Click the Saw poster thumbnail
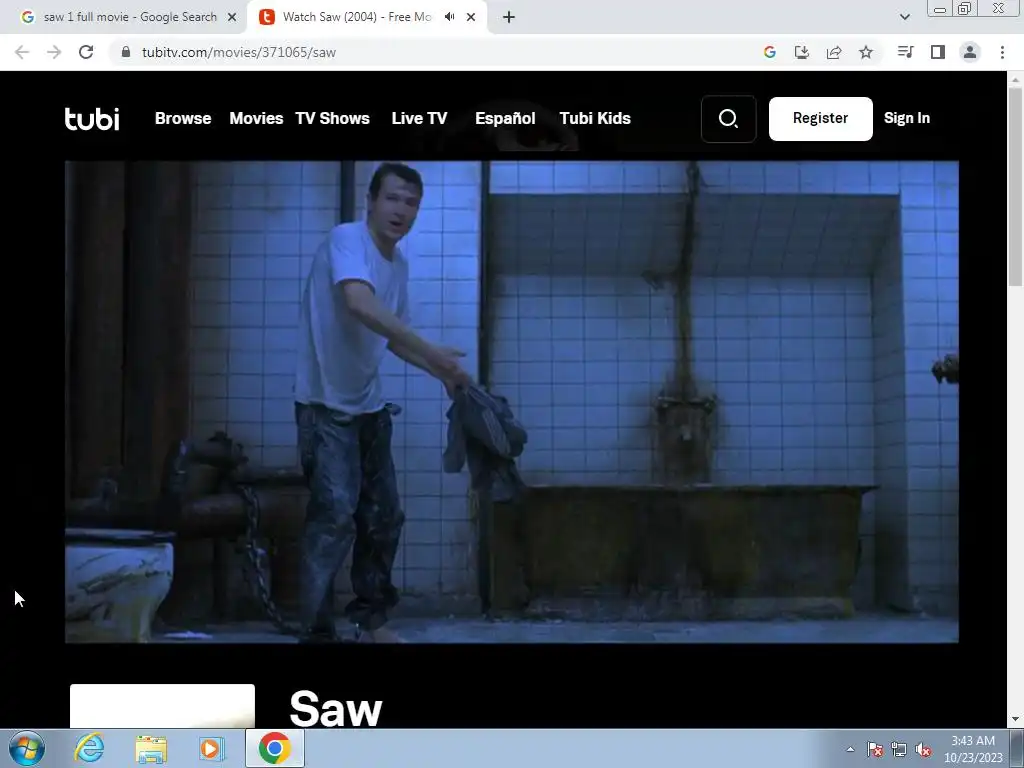 (162, 706)
